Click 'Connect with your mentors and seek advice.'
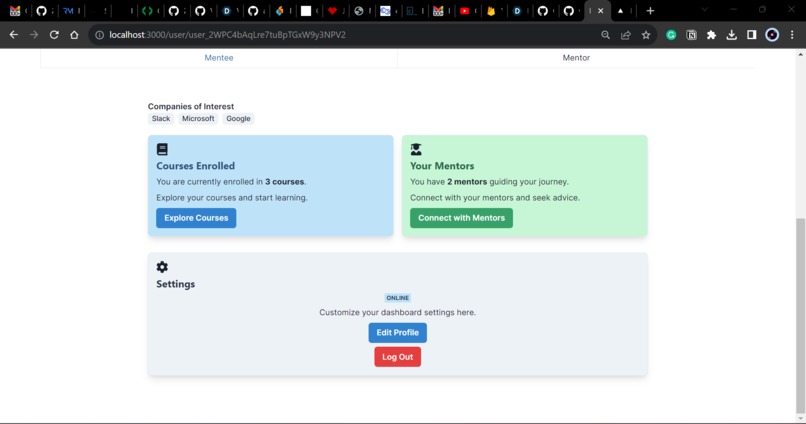The width and height of the screenshot is (806, 424). [x=495, y=198]
